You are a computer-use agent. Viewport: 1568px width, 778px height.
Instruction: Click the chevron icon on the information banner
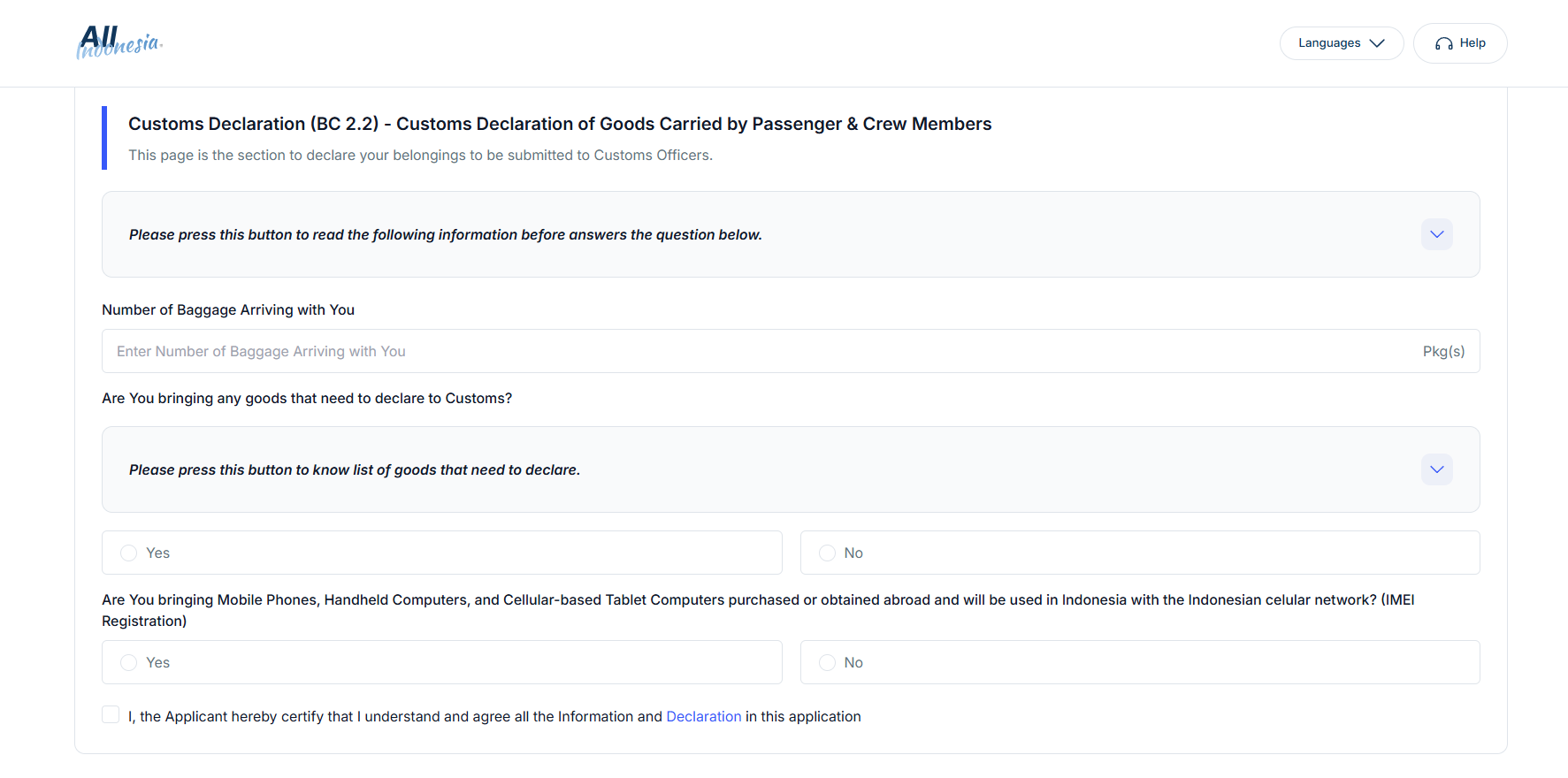[1436, 234]
